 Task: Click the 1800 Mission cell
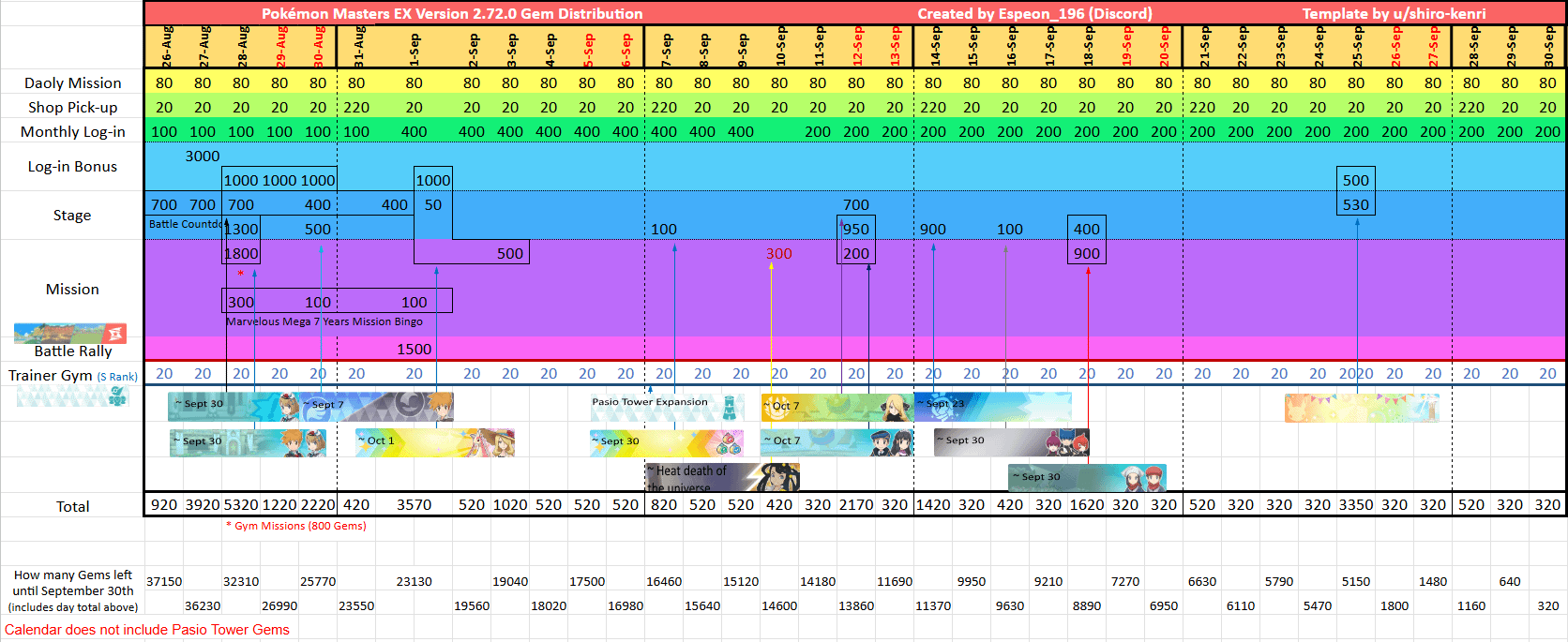tap(241, 253)
